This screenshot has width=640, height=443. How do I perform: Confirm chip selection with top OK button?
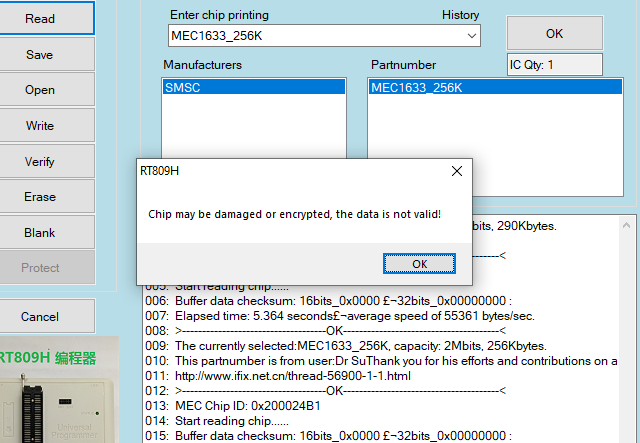(555, 33)
